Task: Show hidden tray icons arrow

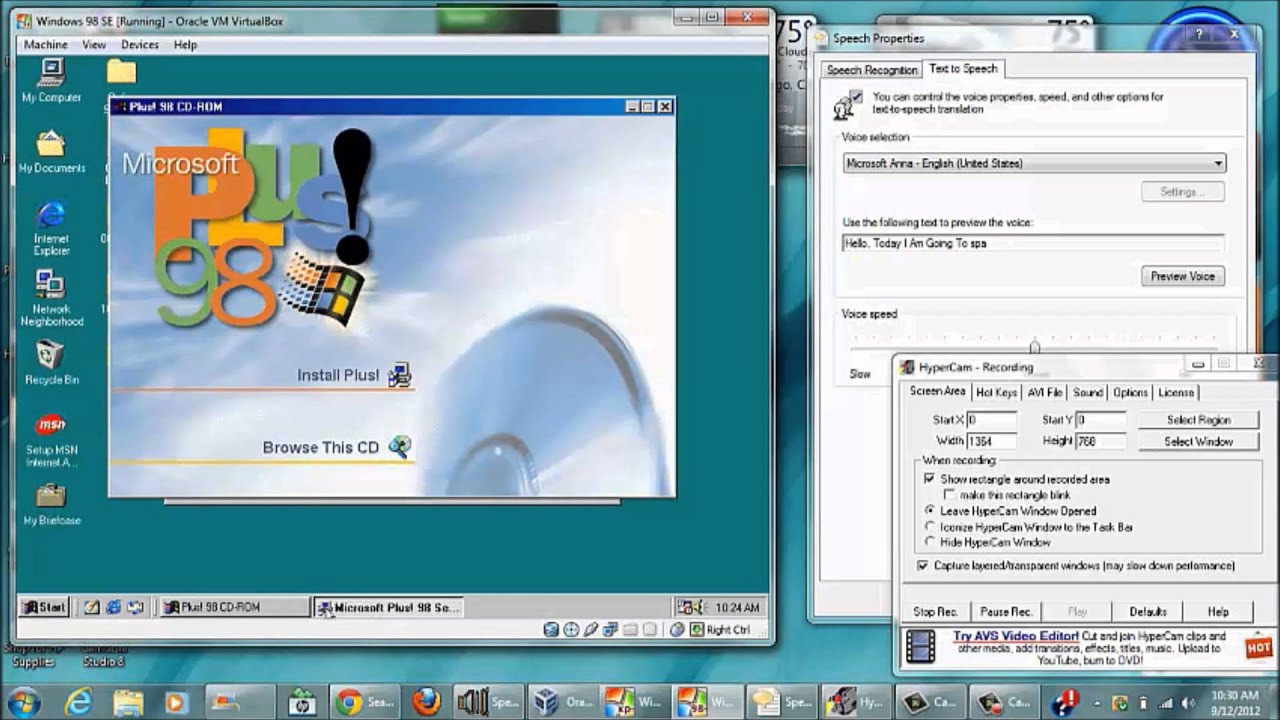Action: (1099, 702)
